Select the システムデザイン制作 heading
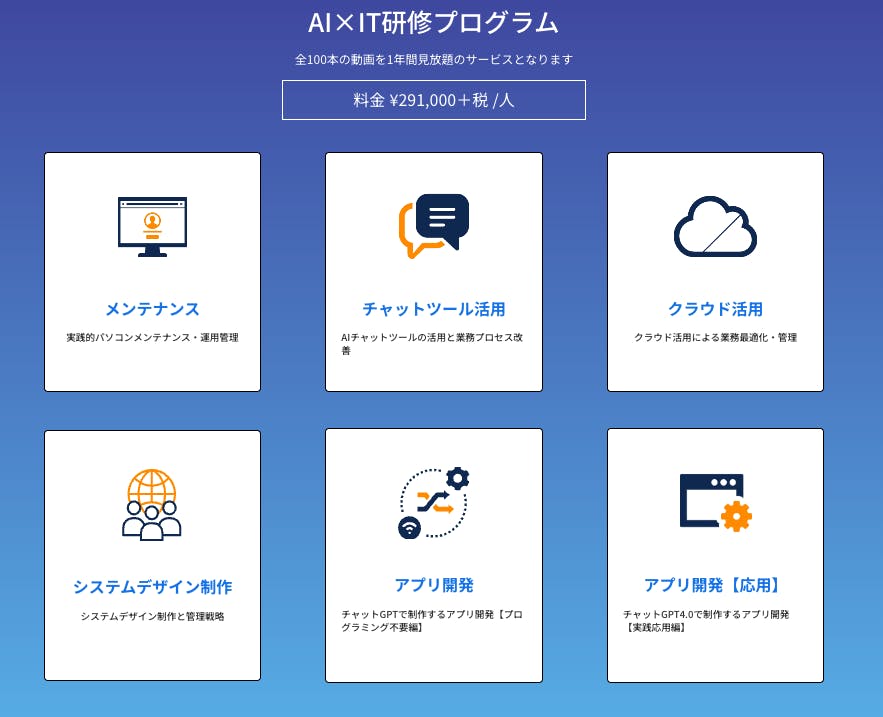 (152, 587)
